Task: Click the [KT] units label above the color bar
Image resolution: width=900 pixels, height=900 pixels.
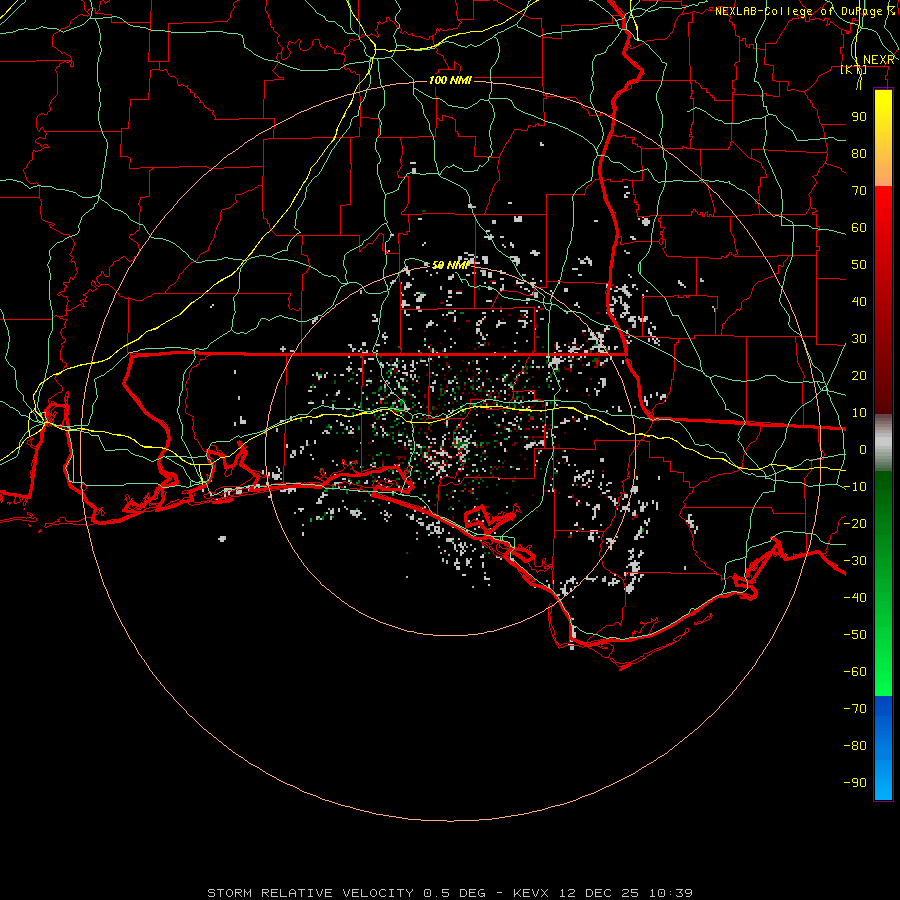Action: [854, 70]
